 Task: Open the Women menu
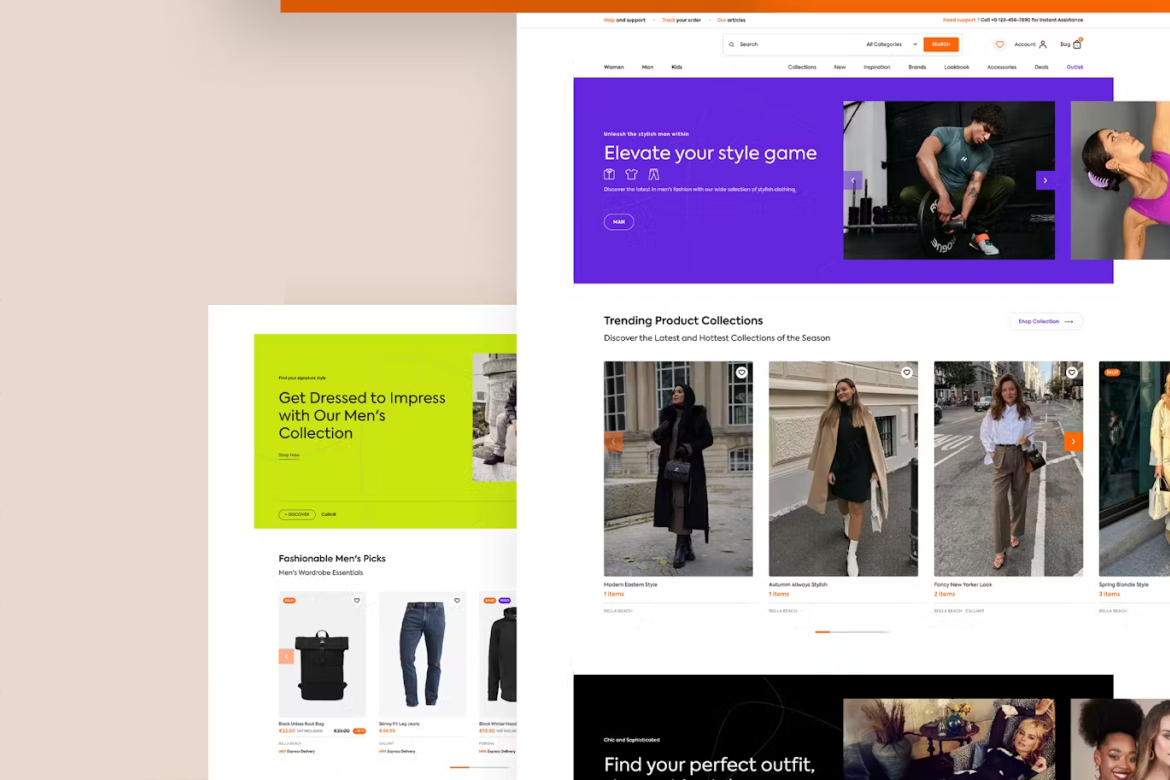pos(613,67)
